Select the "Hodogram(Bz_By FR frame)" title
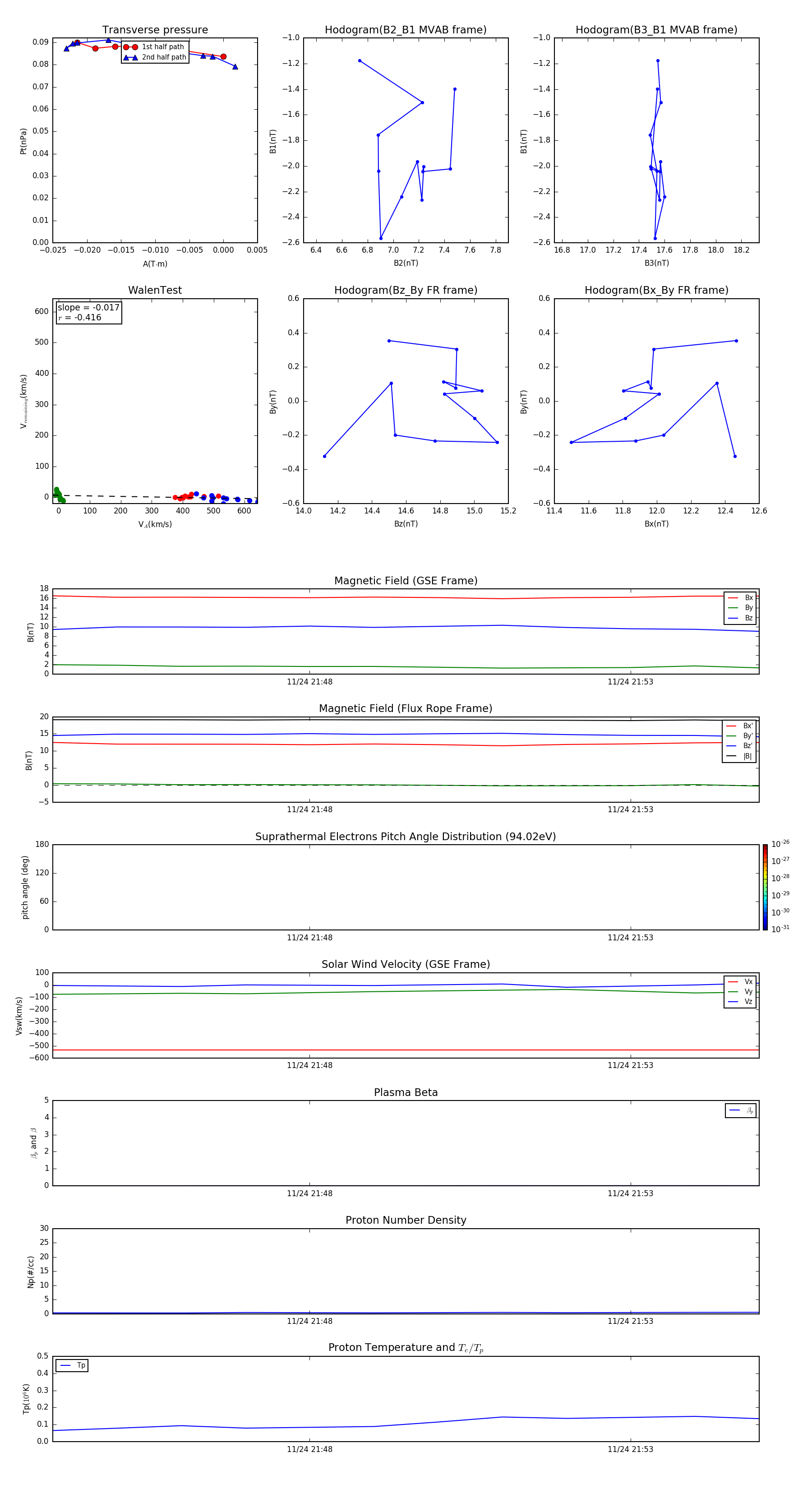The width and height of the screenshot is (812, 1489). 406,290
